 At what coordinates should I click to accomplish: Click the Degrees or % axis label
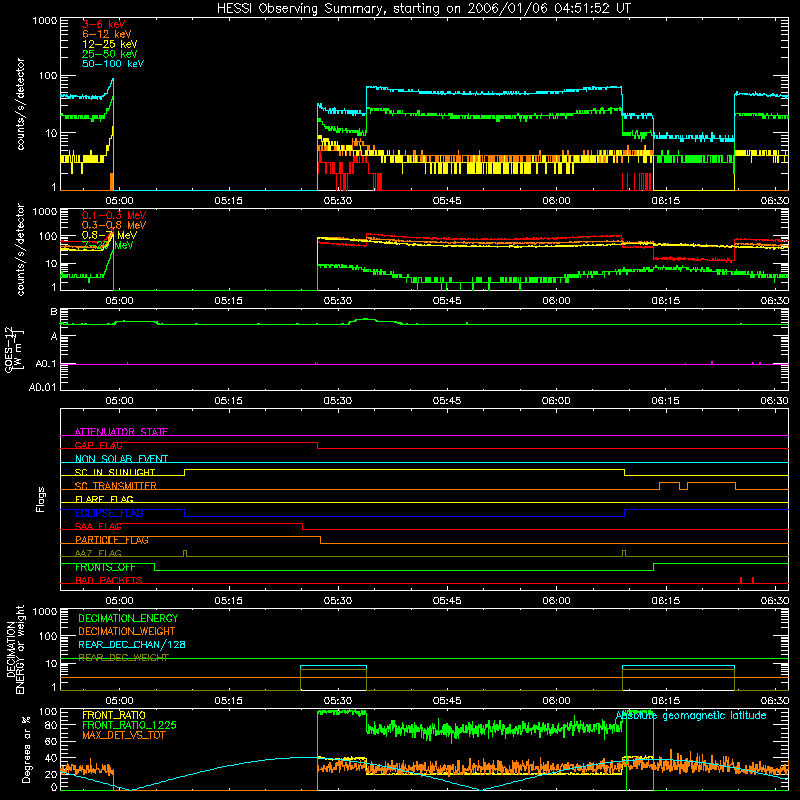tap(26, 749)
